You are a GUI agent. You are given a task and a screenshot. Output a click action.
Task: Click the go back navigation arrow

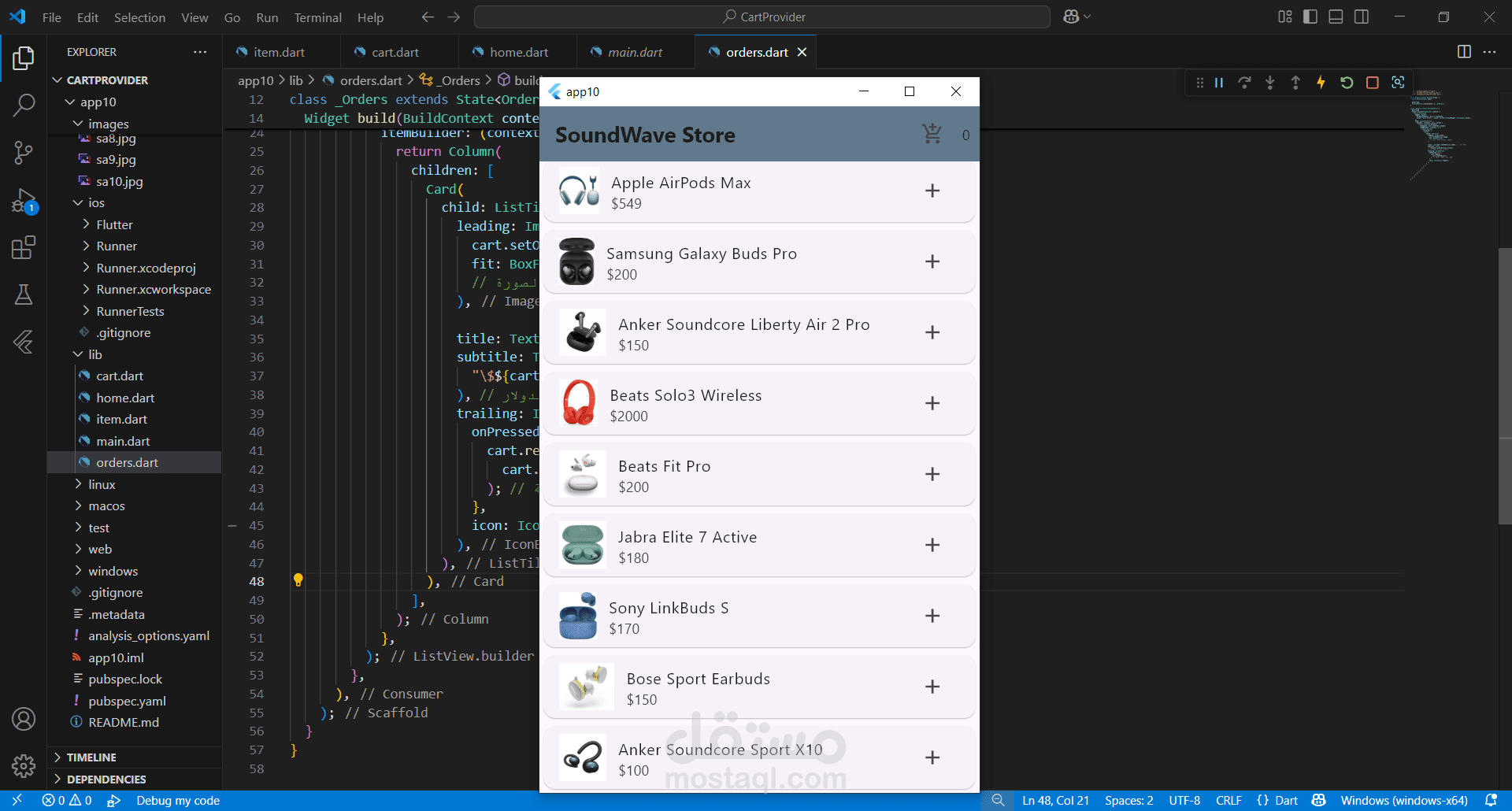pos(428,17)
